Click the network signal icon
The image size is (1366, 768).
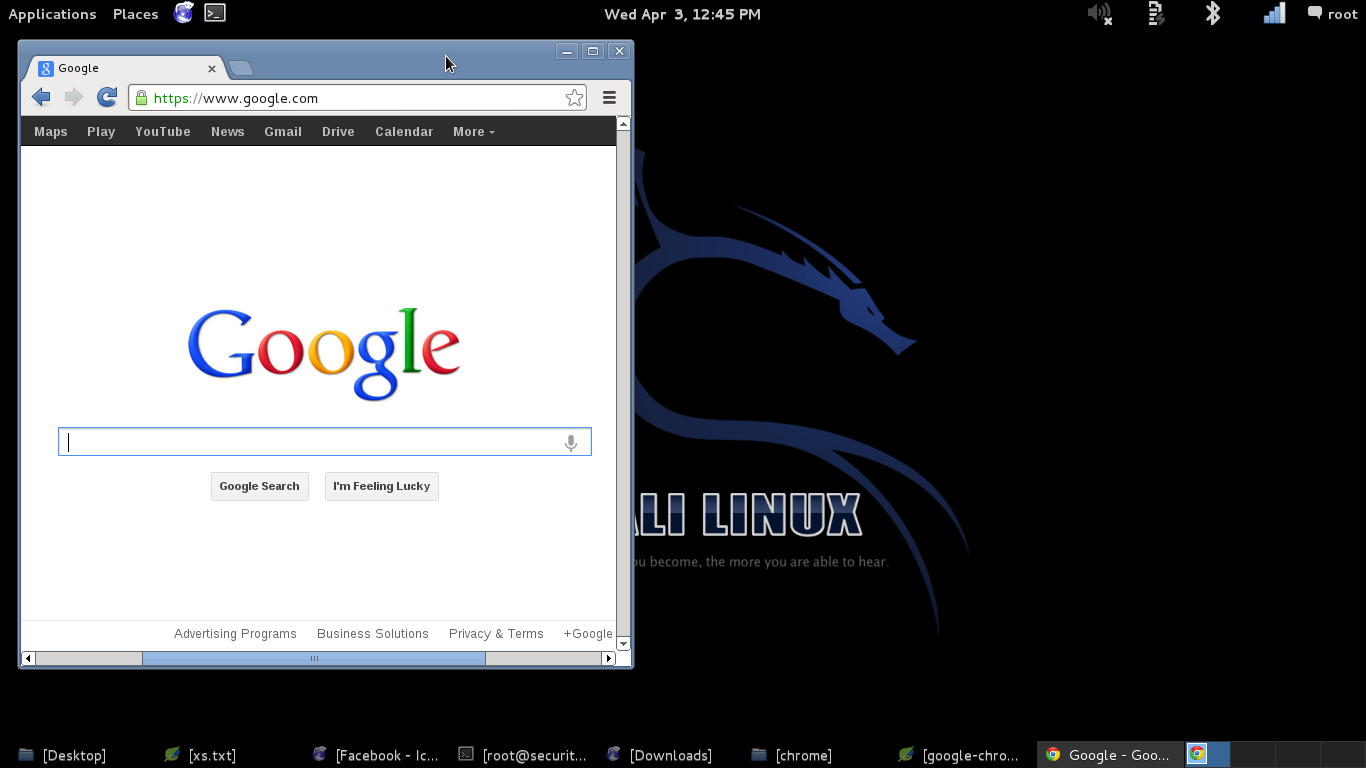coord(1274,13)
